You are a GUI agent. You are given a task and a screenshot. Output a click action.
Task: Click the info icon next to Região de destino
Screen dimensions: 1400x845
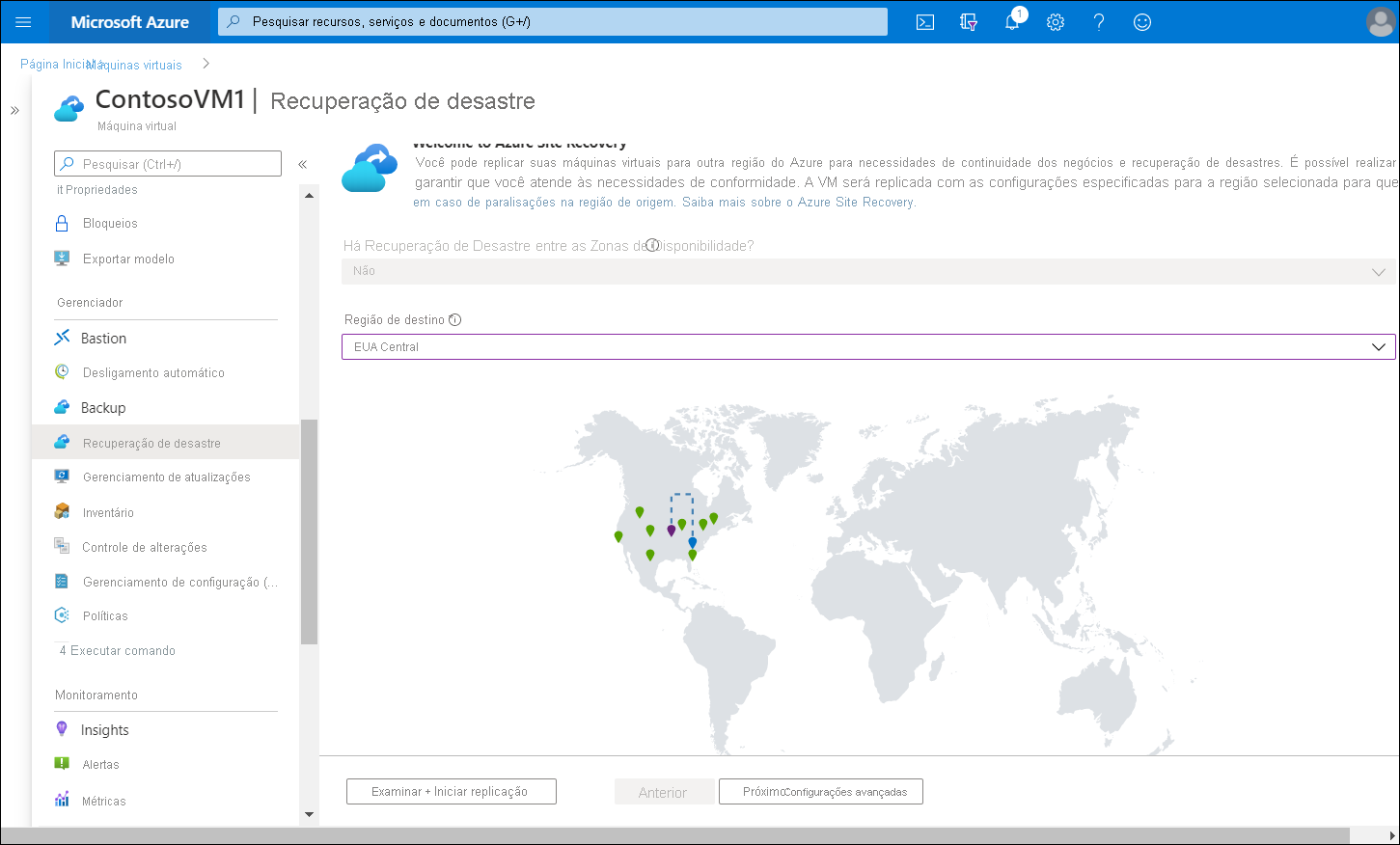click(455, 320)
